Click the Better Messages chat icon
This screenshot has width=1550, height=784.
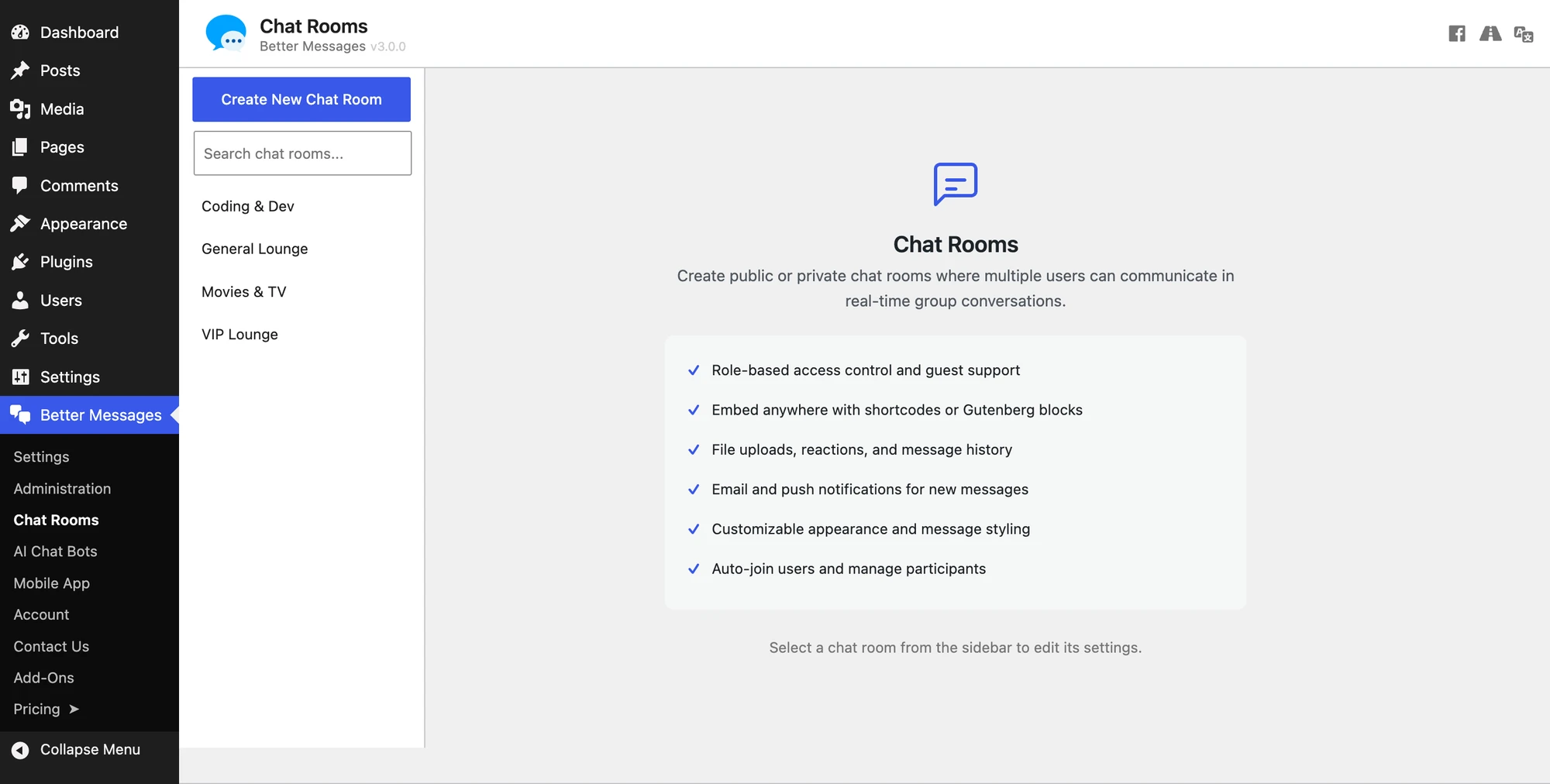[20, 415]
